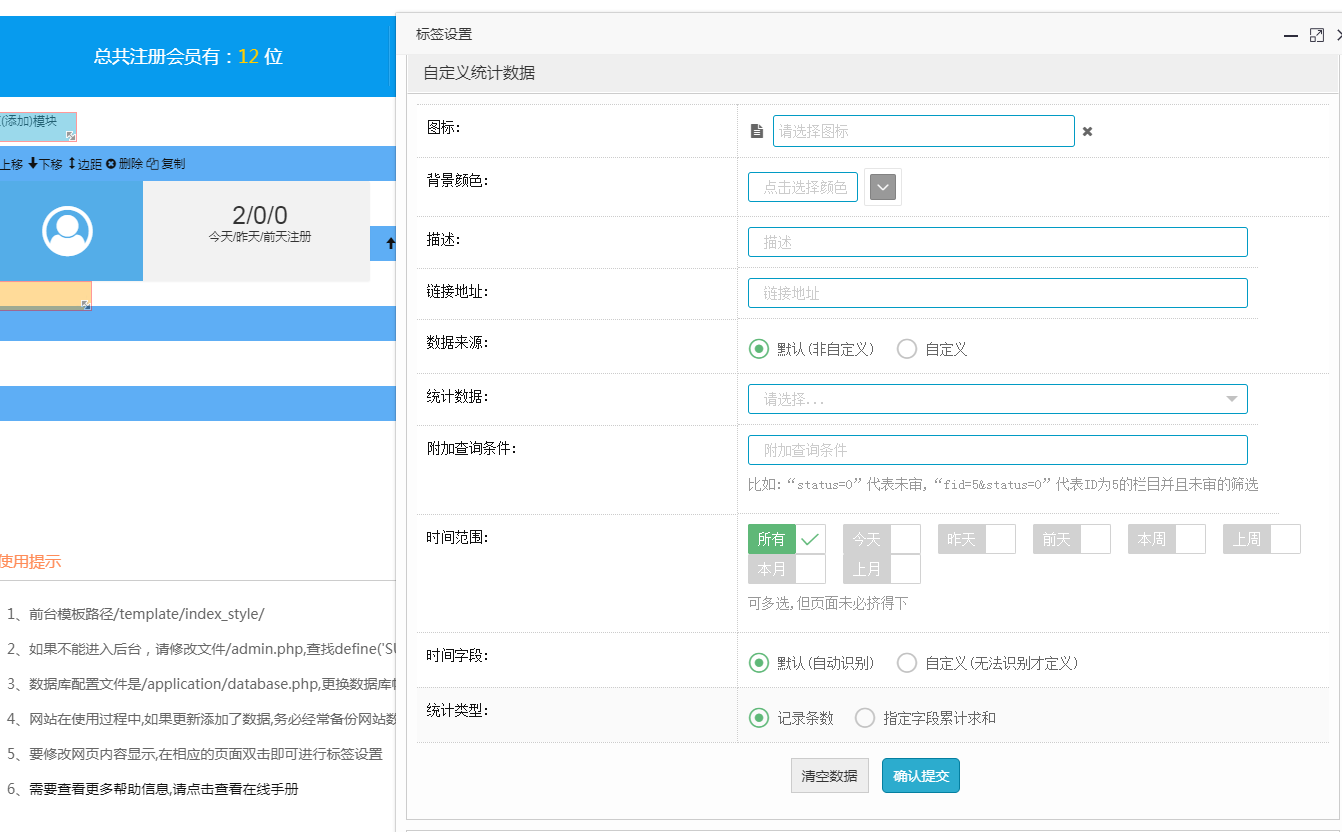Click the 复制 (copy) module icon
The width and height of the screenshot is (1342, 832).
click(152, 164)
